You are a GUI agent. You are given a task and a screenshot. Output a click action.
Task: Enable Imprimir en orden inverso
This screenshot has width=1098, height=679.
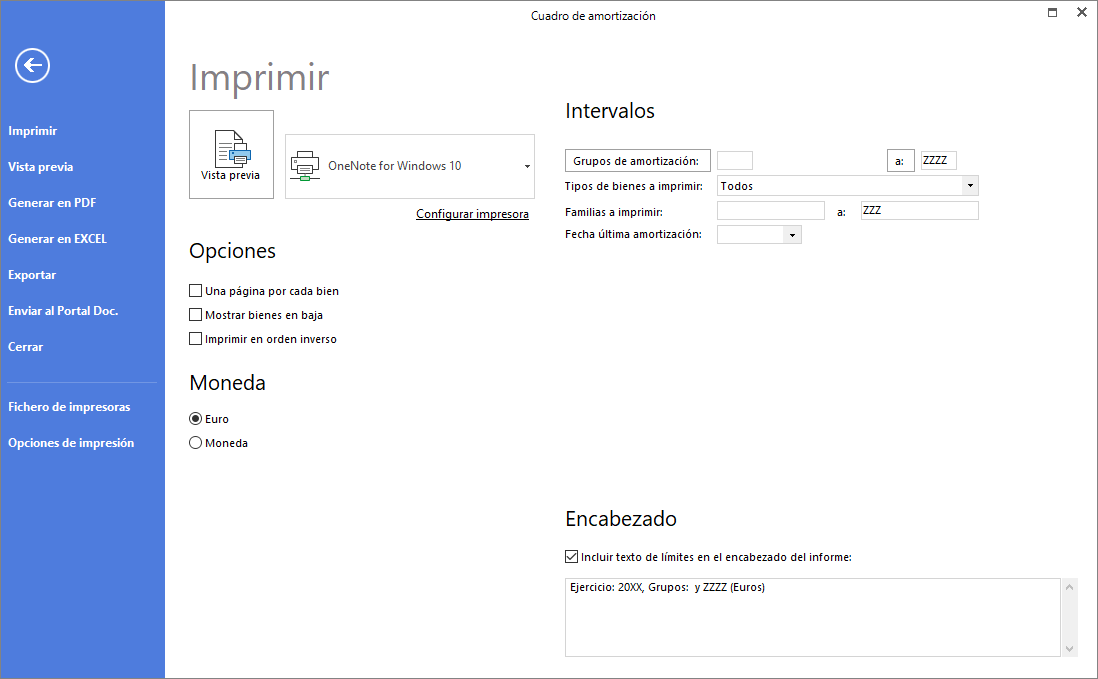[x=195, y=338]
